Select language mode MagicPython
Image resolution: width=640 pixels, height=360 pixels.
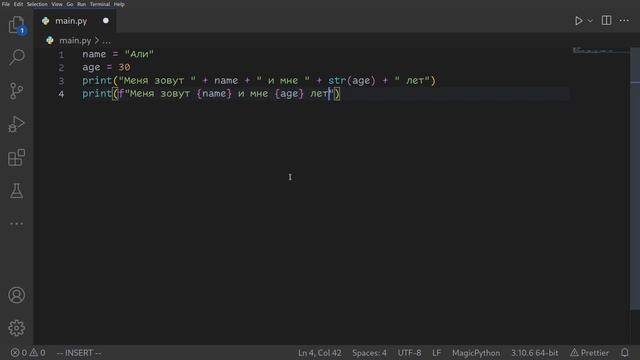pos(476,353)
